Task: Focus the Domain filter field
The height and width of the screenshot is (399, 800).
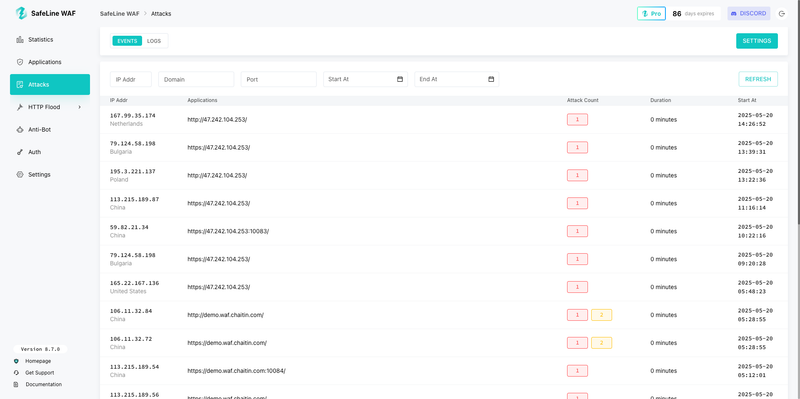Action: click(196, 79)
